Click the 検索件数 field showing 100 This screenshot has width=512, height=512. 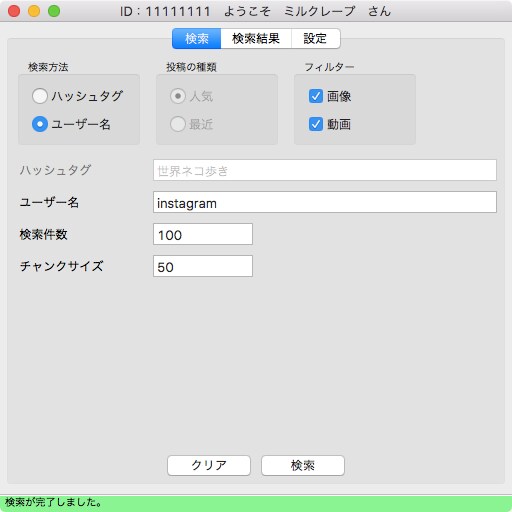tap(203, 234)
